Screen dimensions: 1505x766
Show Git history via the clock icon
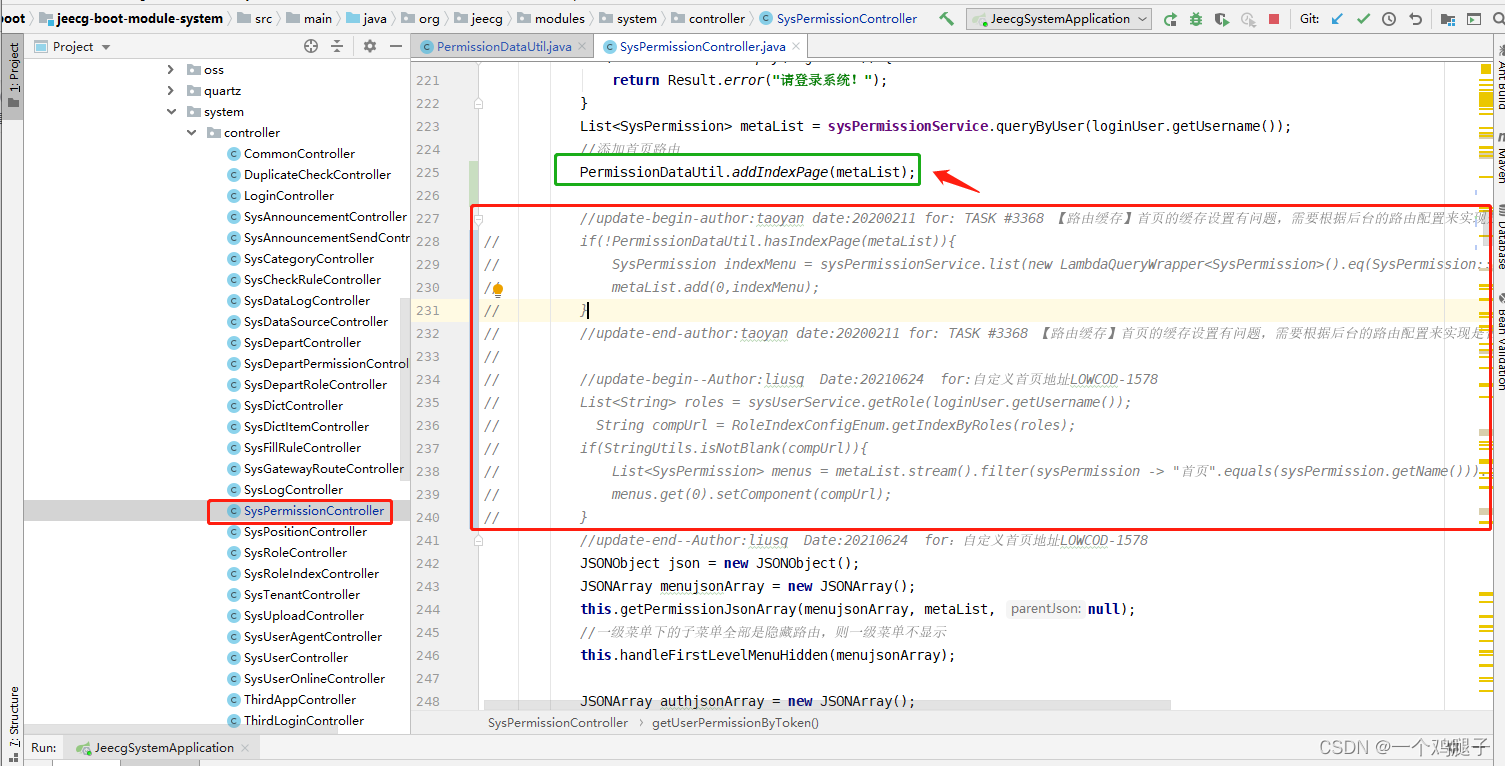[x=1389, y=19]
